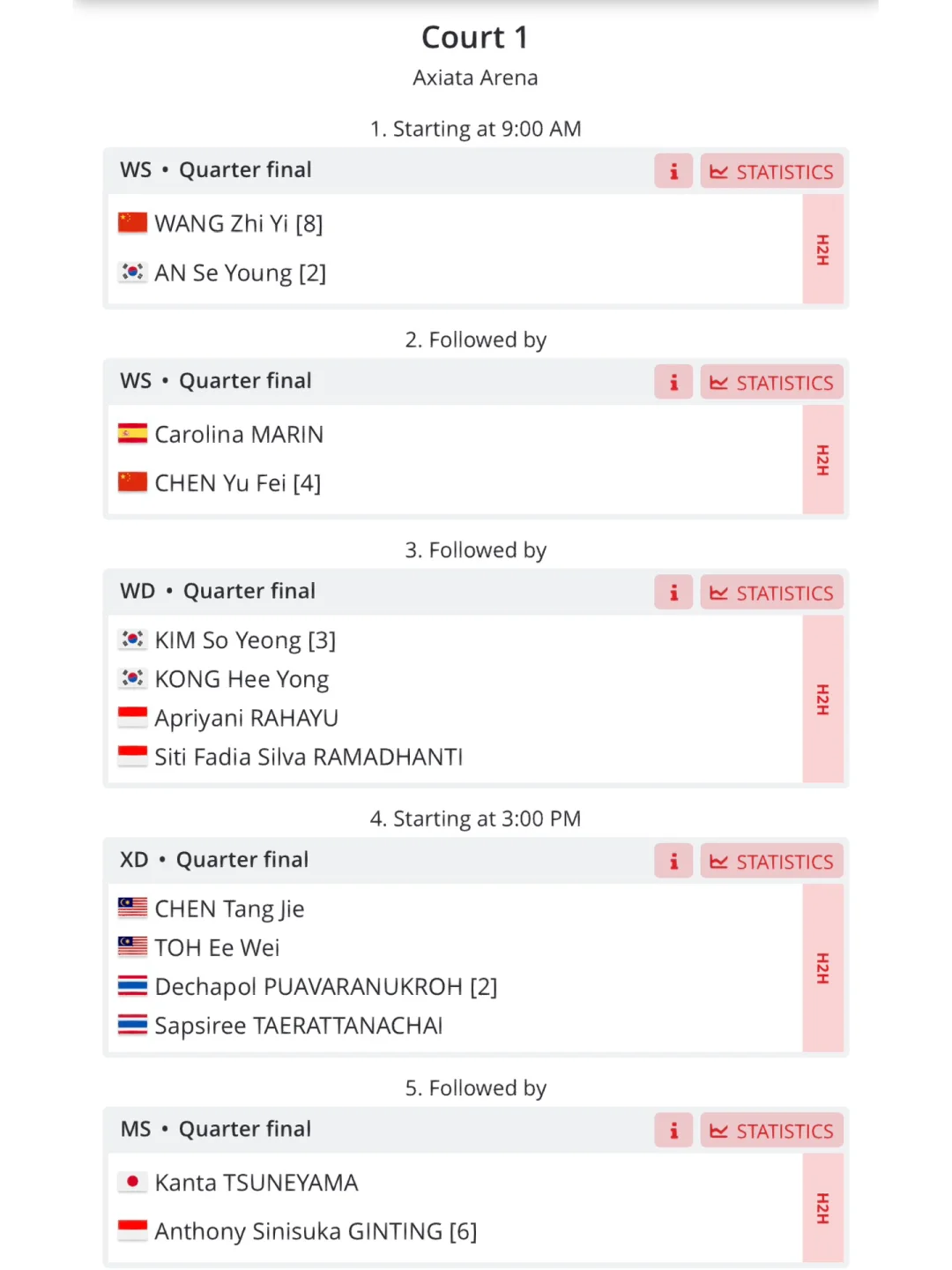Screen dimensions: 952x1270
Task: Select player Carolina MARIN
Action: point(239,434)
